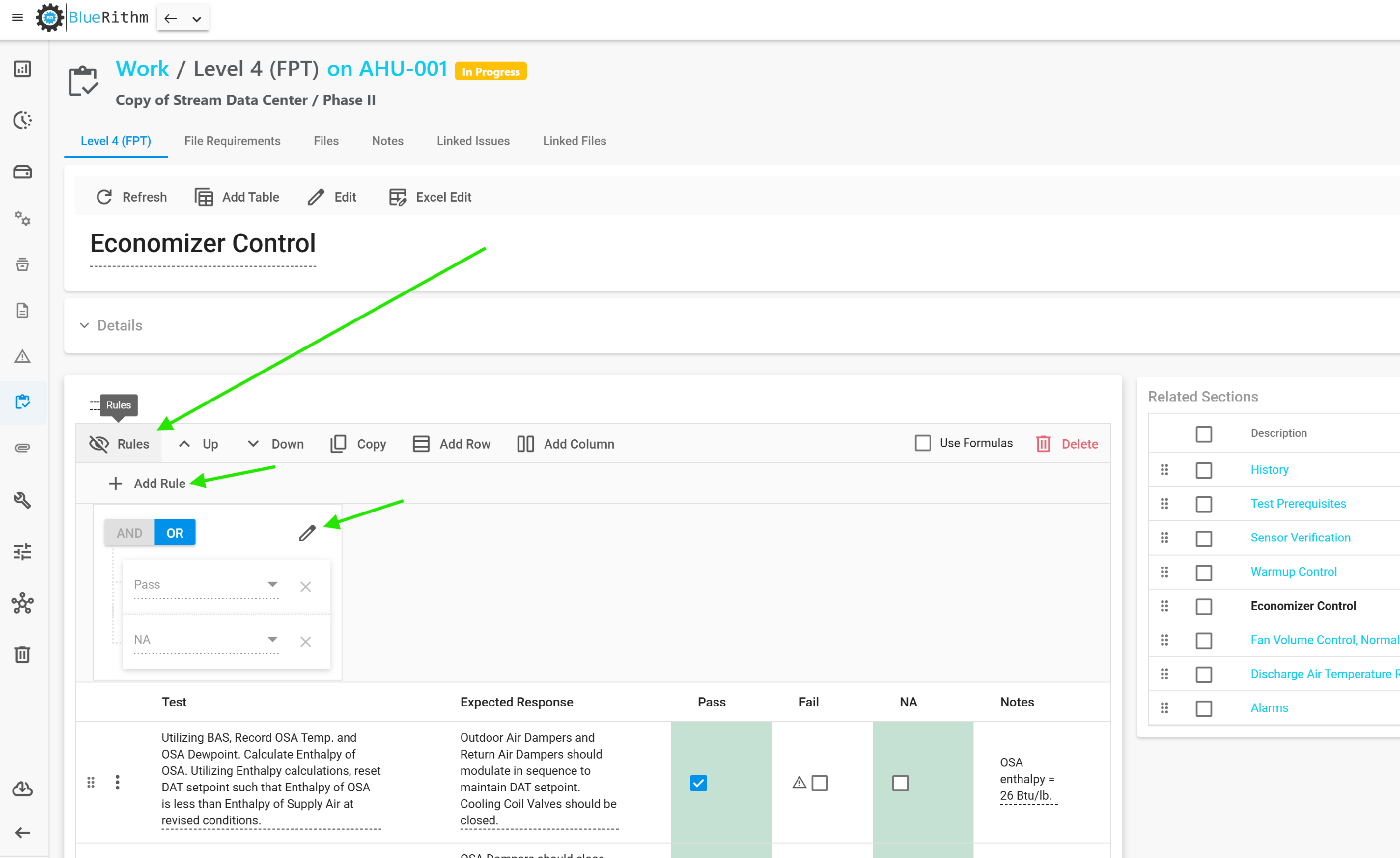Open the trash bin sidebar icon
Viewport: 1400px width, 858px height.
(22, 654)
